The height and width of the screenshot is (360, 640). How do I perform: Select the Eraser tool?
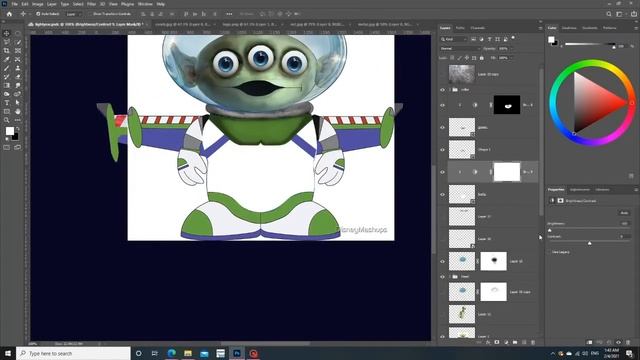(x=18, y=77)
